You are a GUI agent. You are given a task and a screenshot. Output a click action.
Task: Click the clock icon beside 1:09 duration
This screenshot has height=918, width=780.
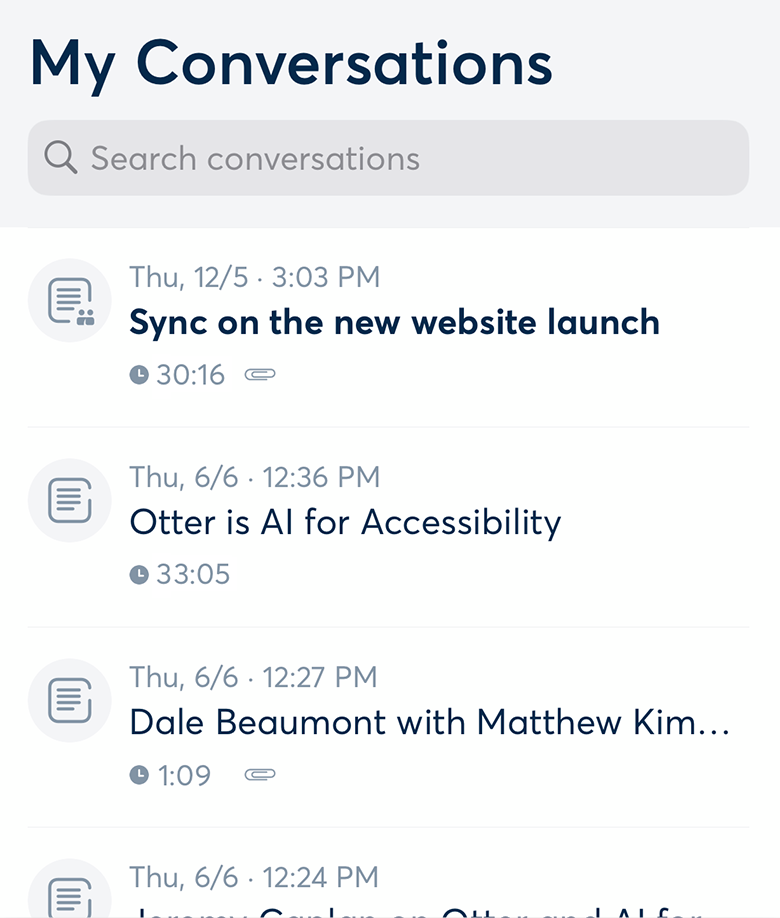coord(139,775)
